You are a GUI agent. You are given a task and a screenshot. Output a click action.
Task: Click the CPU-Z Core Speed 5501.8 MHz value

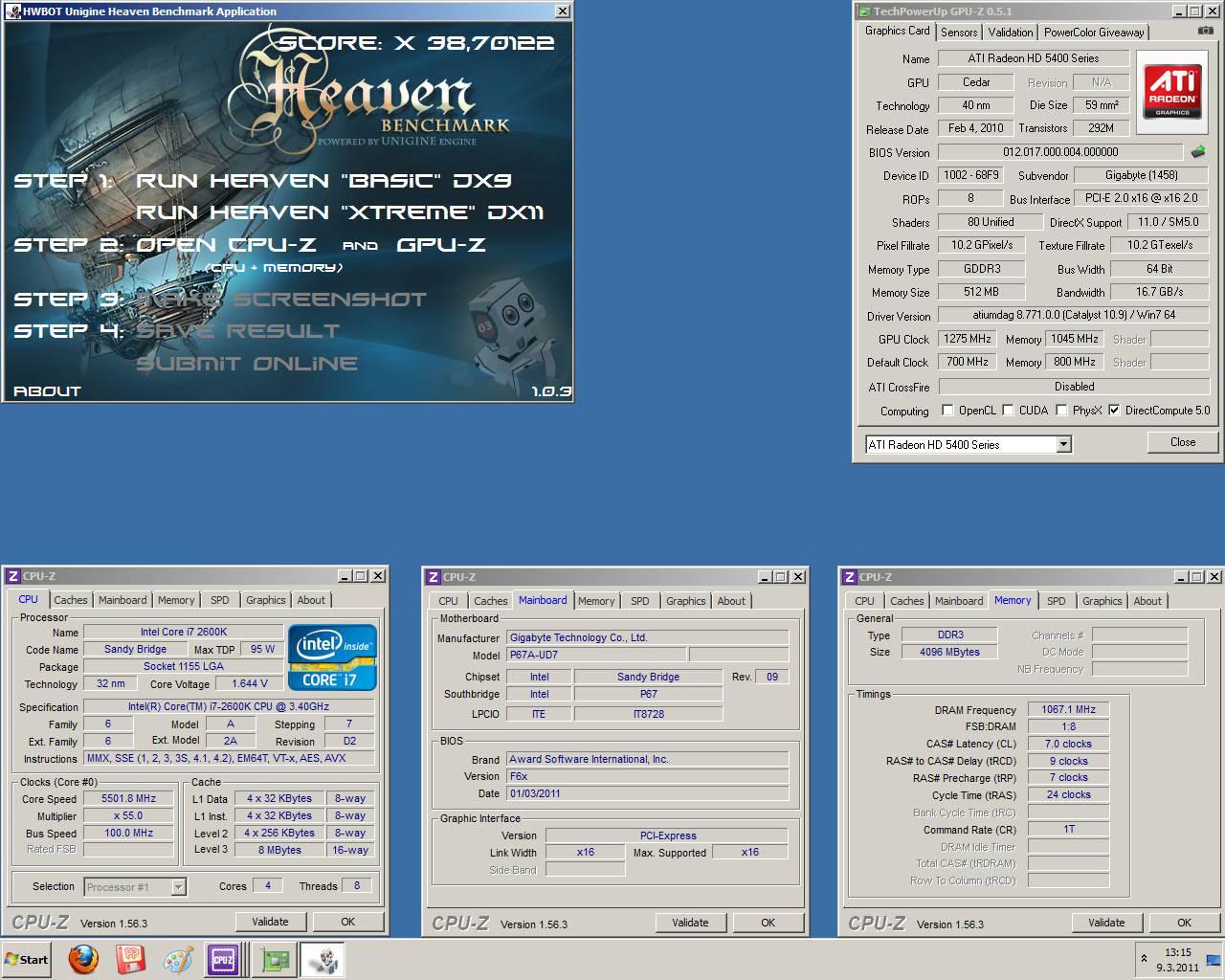(128, 798)
